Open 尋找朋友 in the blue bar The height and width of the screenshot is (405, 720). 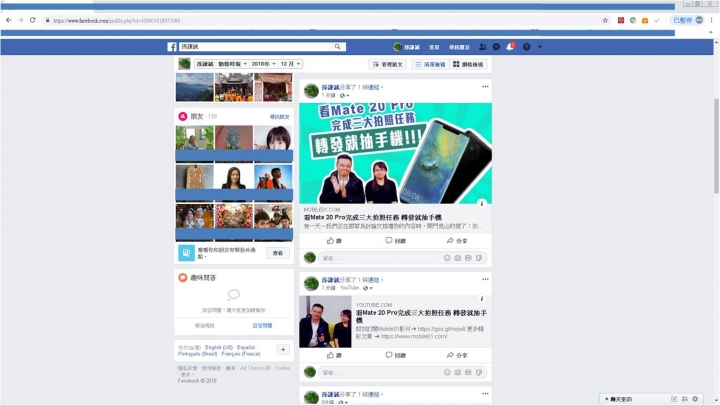(x=459, y=47)
